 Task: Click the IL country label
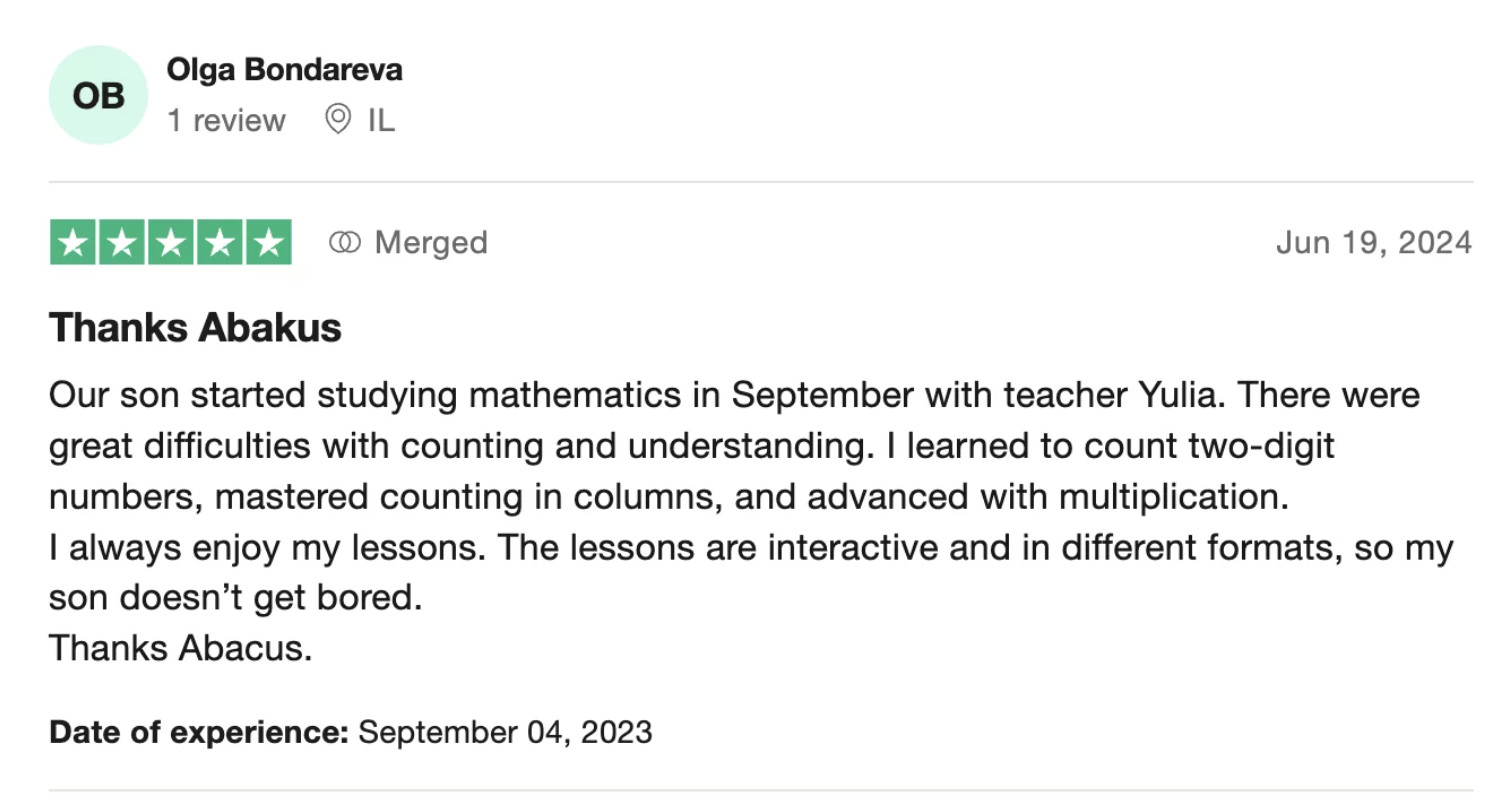381,121
